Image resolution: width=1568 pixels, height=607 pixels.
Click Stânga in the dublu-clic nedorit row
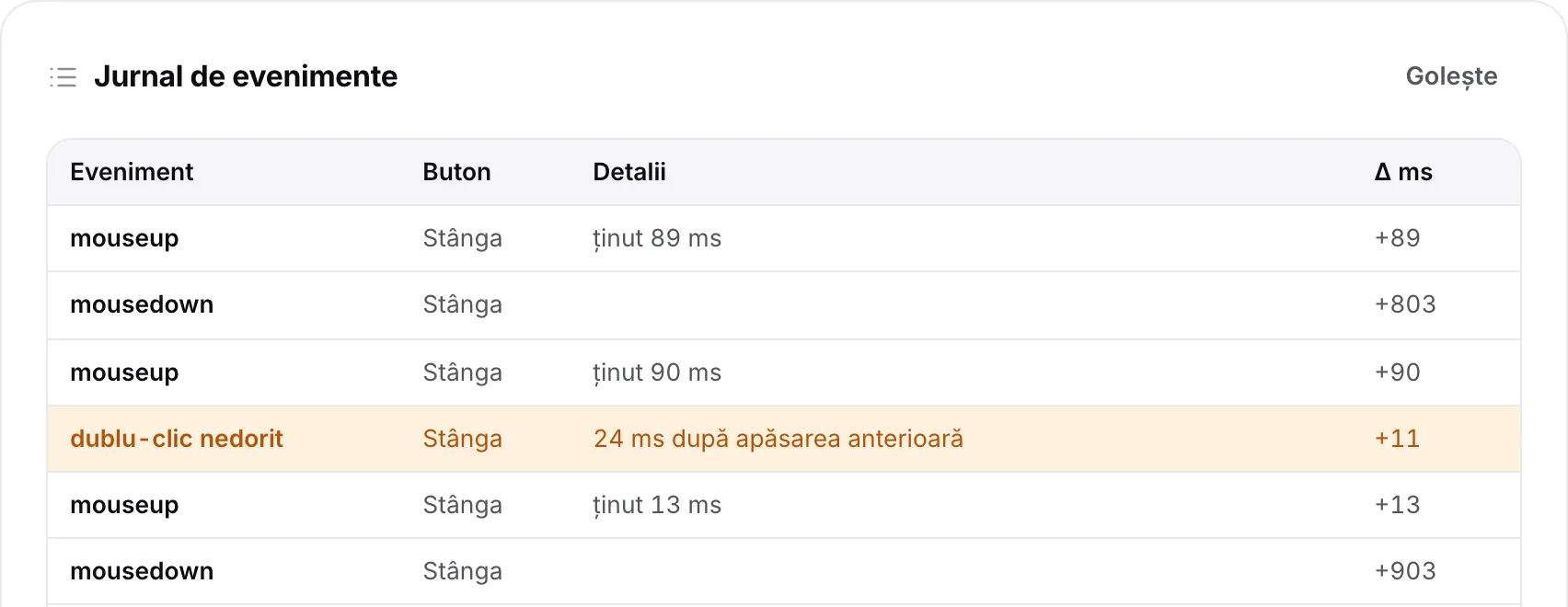pyautogui.click(x=462, y=439)
